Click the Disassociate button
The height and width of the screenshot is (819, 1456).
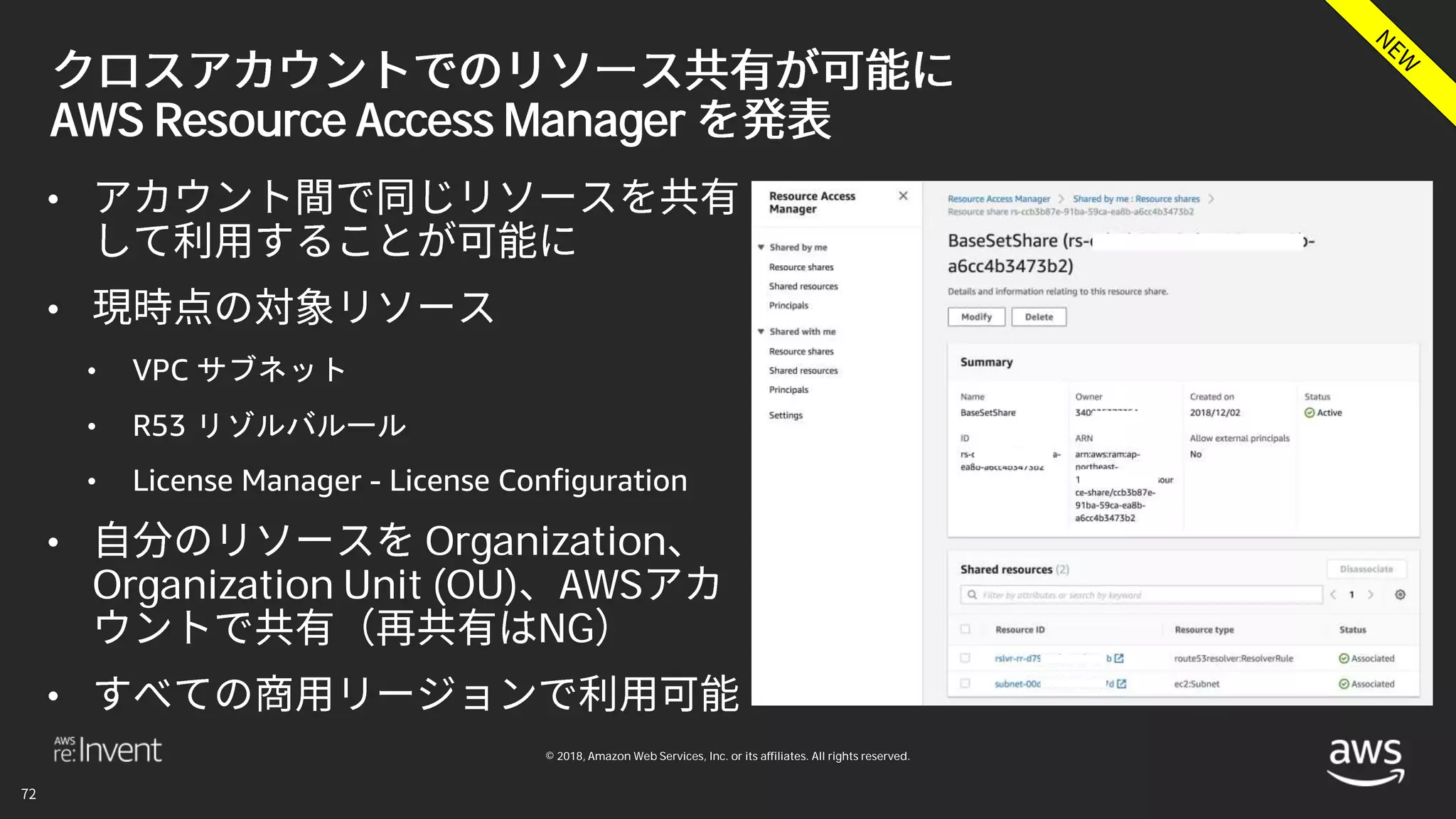(1366, 569)
